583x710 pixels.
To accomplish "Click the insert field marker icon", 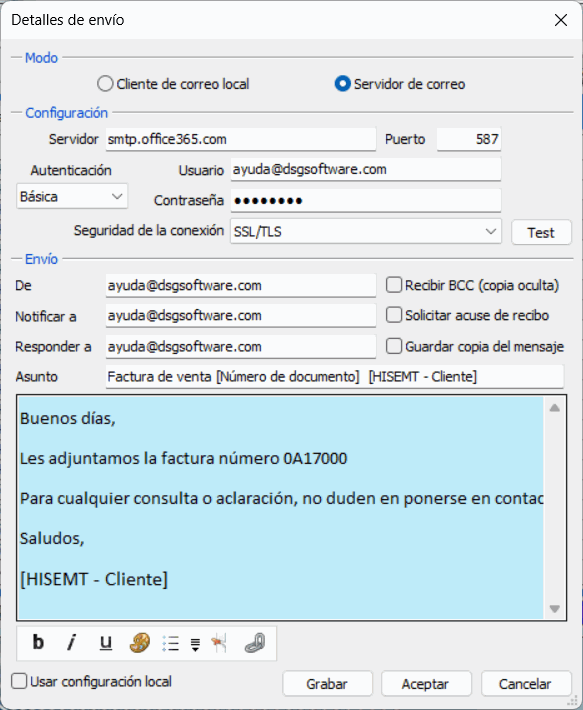I will coord(219,643).
